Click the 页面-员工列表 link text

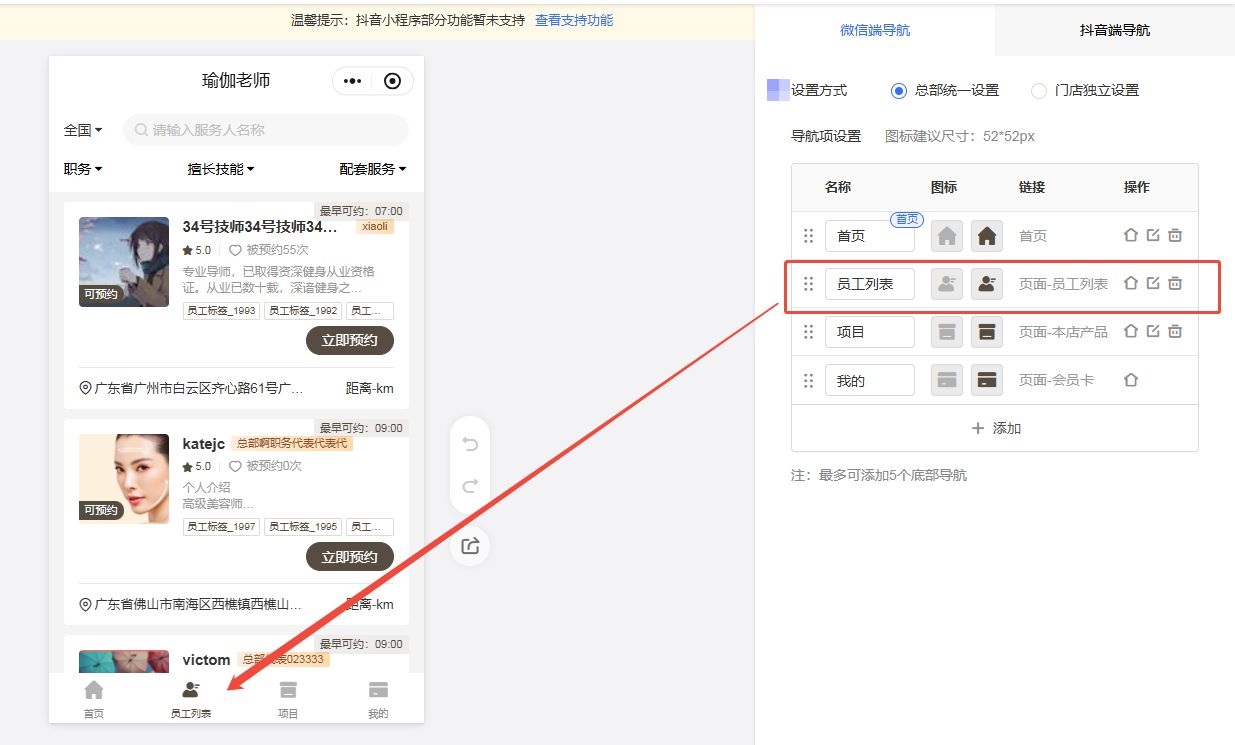point(1063,284)
